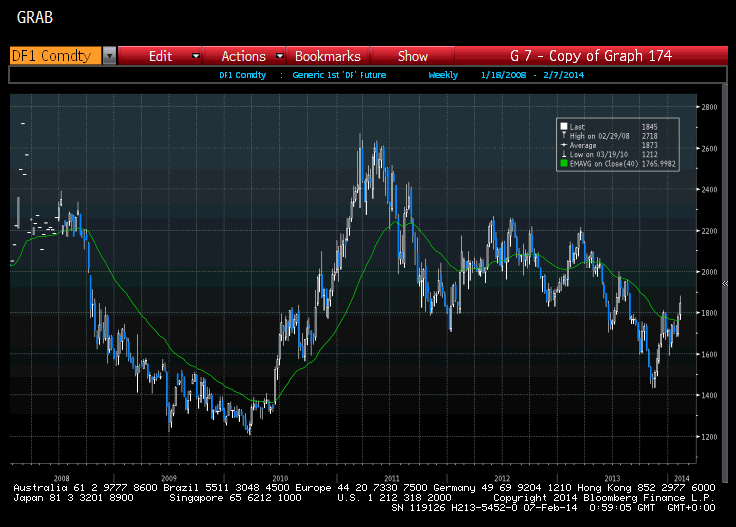Open the Bookmarks menu
This screenshot has height=527, width=736.
tap(327, 56)
